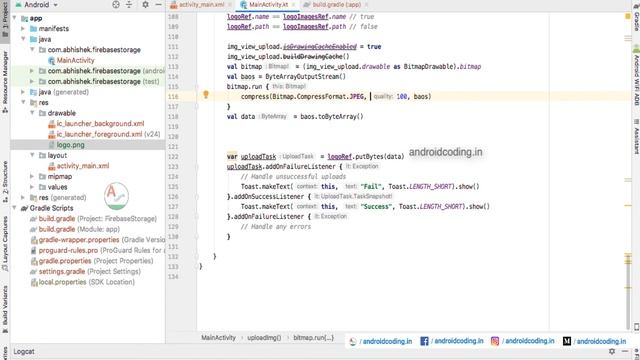640x360 pixels.
Task: Click the logoRef.putBytes(data) code reference
Action: [x=366, y=157]
